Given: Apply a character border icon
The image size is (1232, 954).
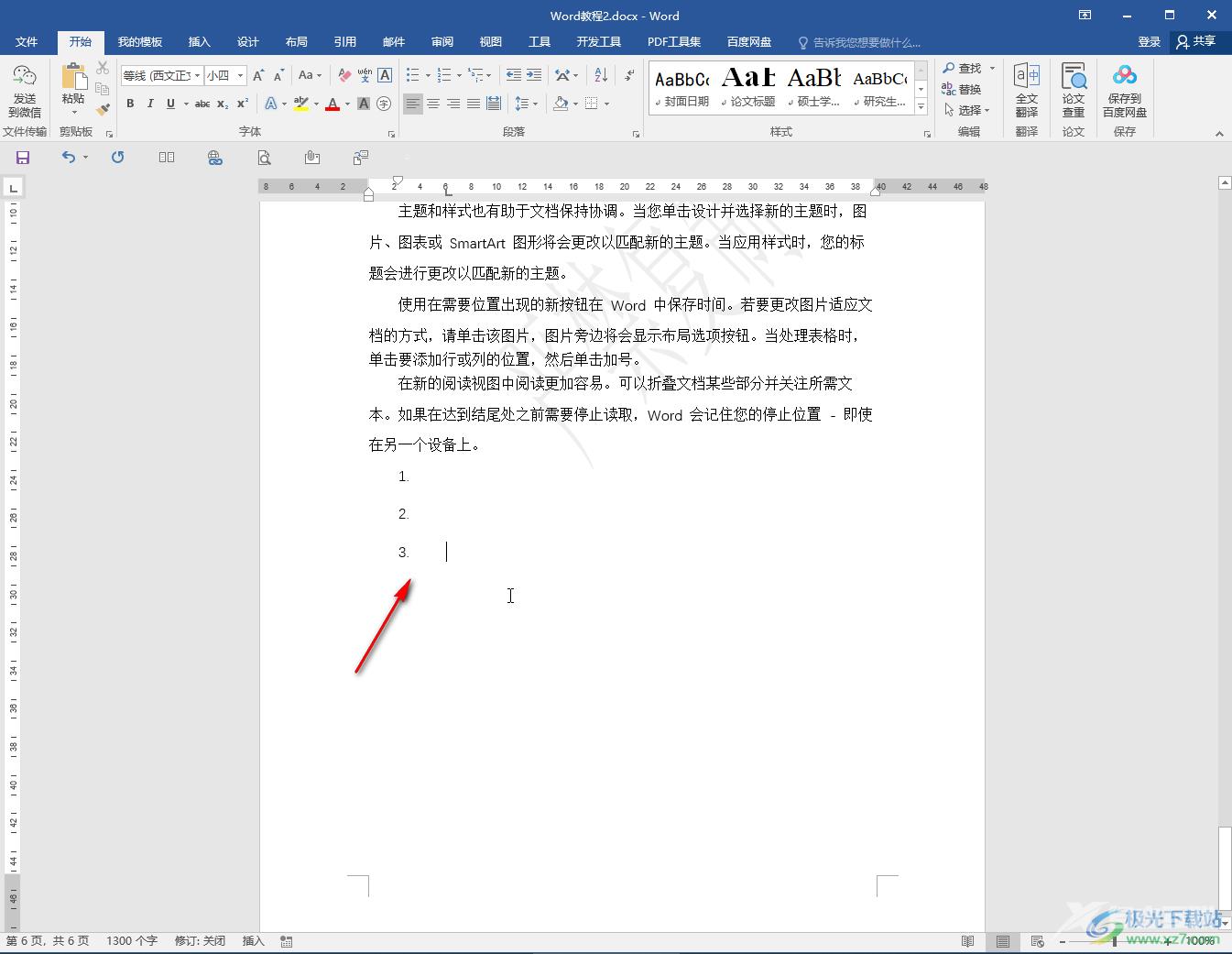Looking at the screenshot, I should click(x=385, y=75).
